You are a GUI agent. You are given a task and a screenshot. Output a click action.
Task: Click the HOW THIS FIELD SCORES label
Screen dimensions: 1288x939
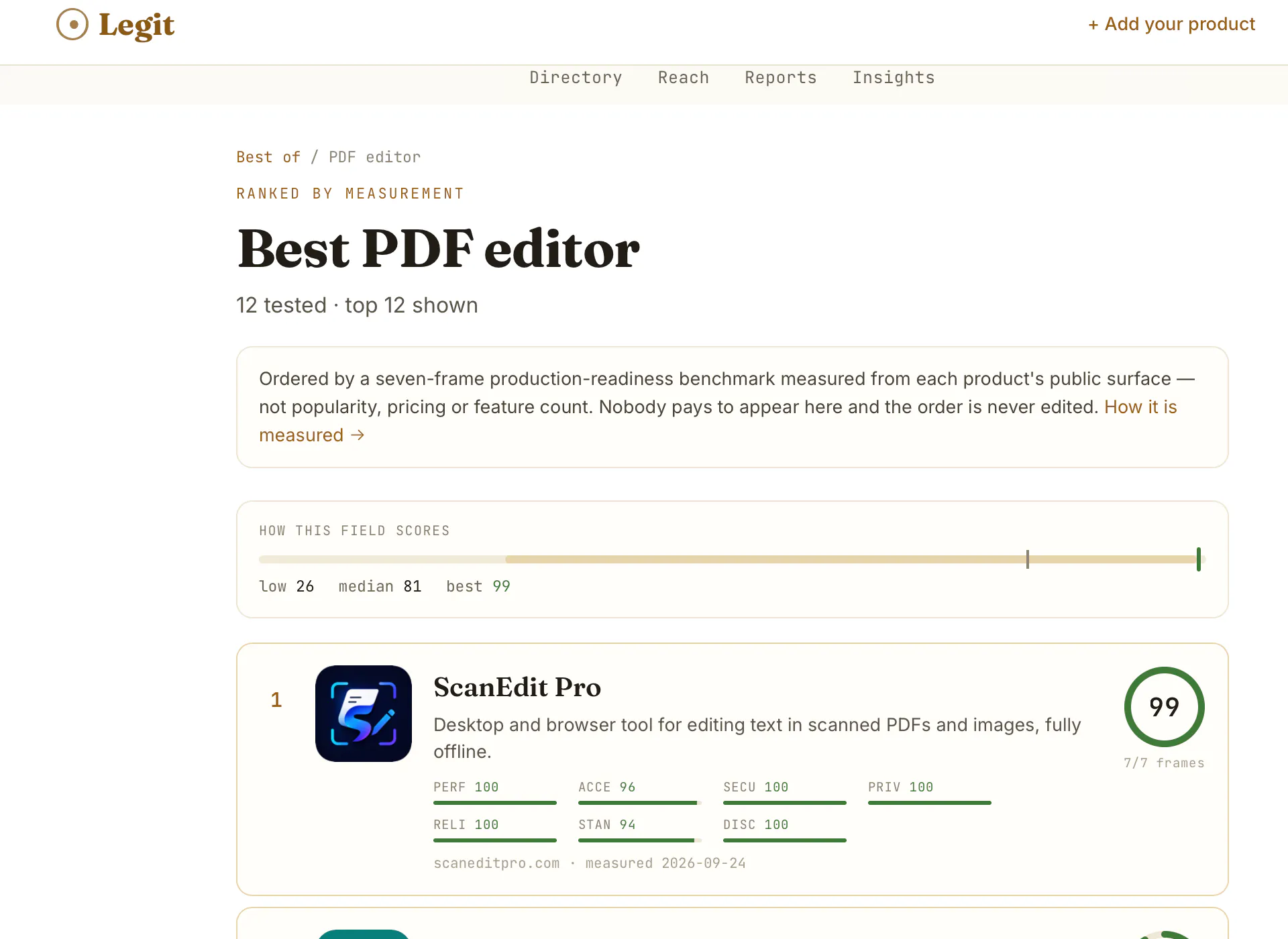coord(354,531)
